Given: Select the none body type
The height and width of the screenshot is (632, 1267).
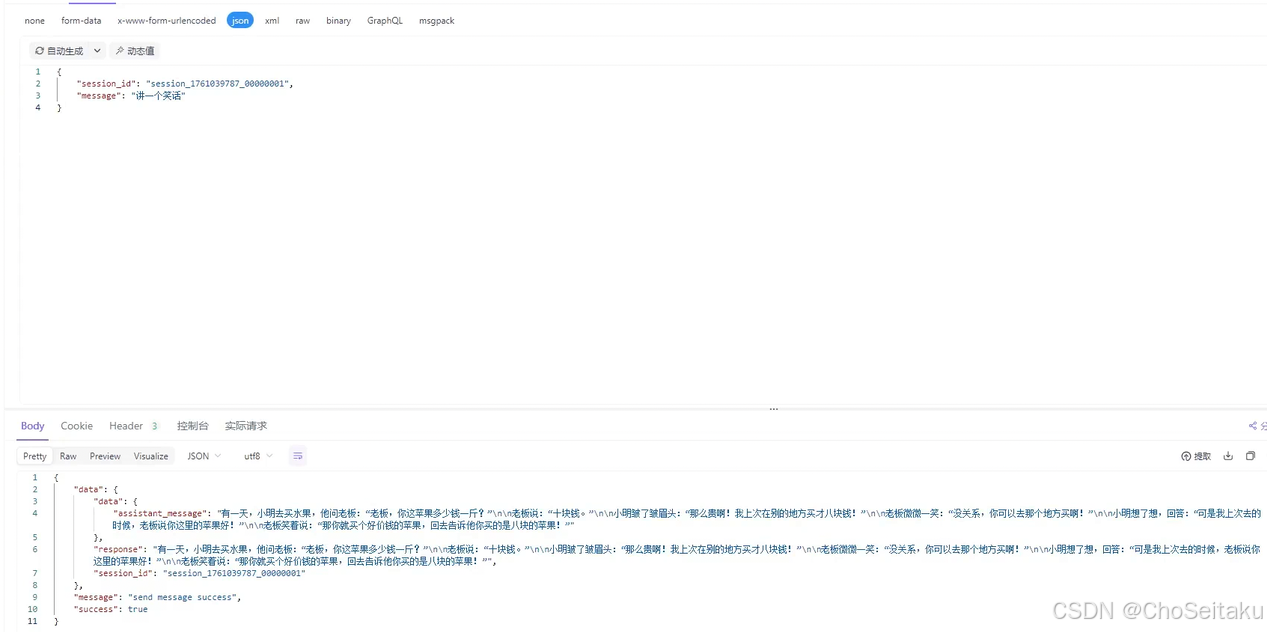Looking at the screenshot, I should pos(35,20).
